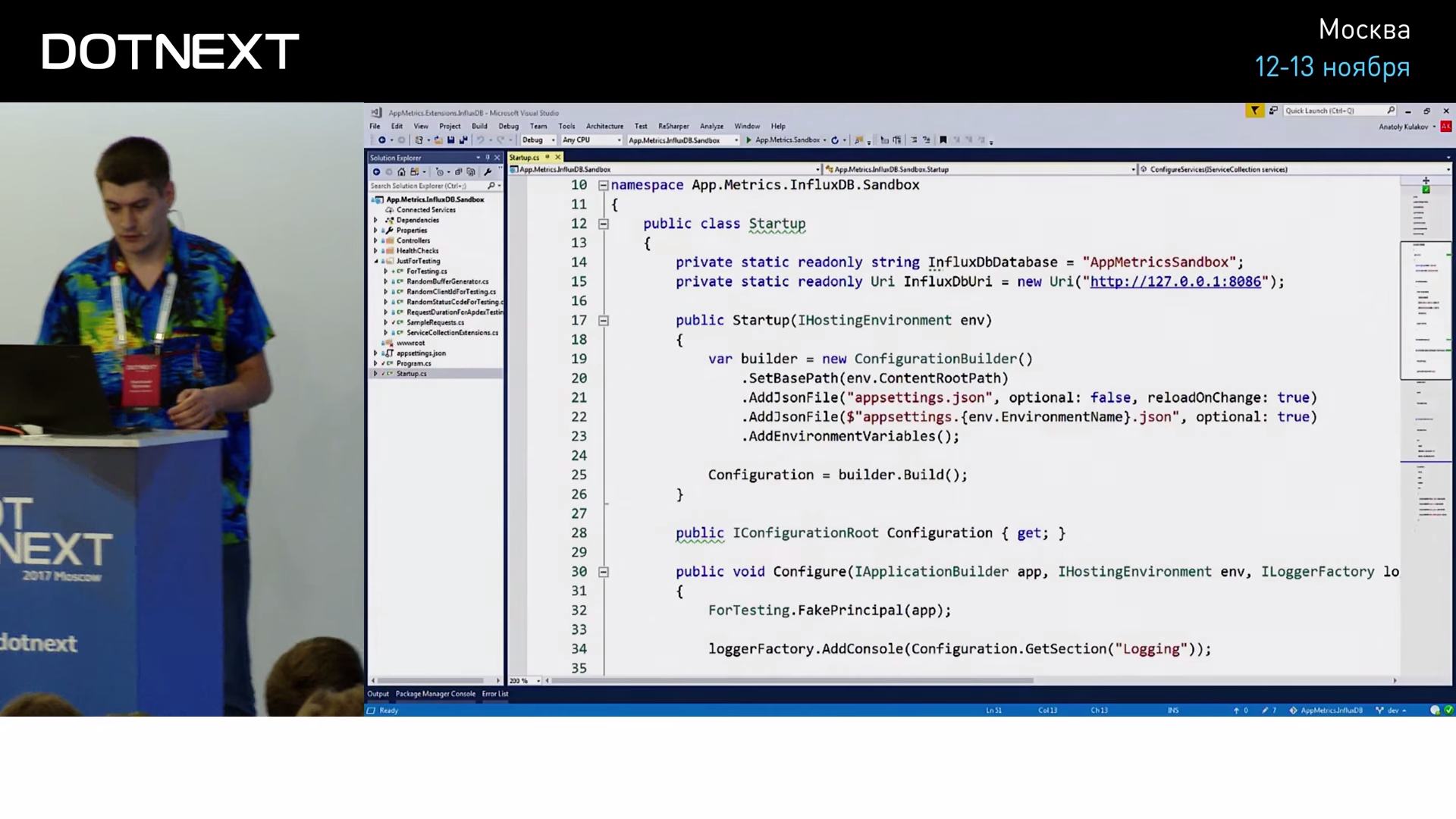
Task: Collapse the namespace code block at line 10
Action: 604,185
